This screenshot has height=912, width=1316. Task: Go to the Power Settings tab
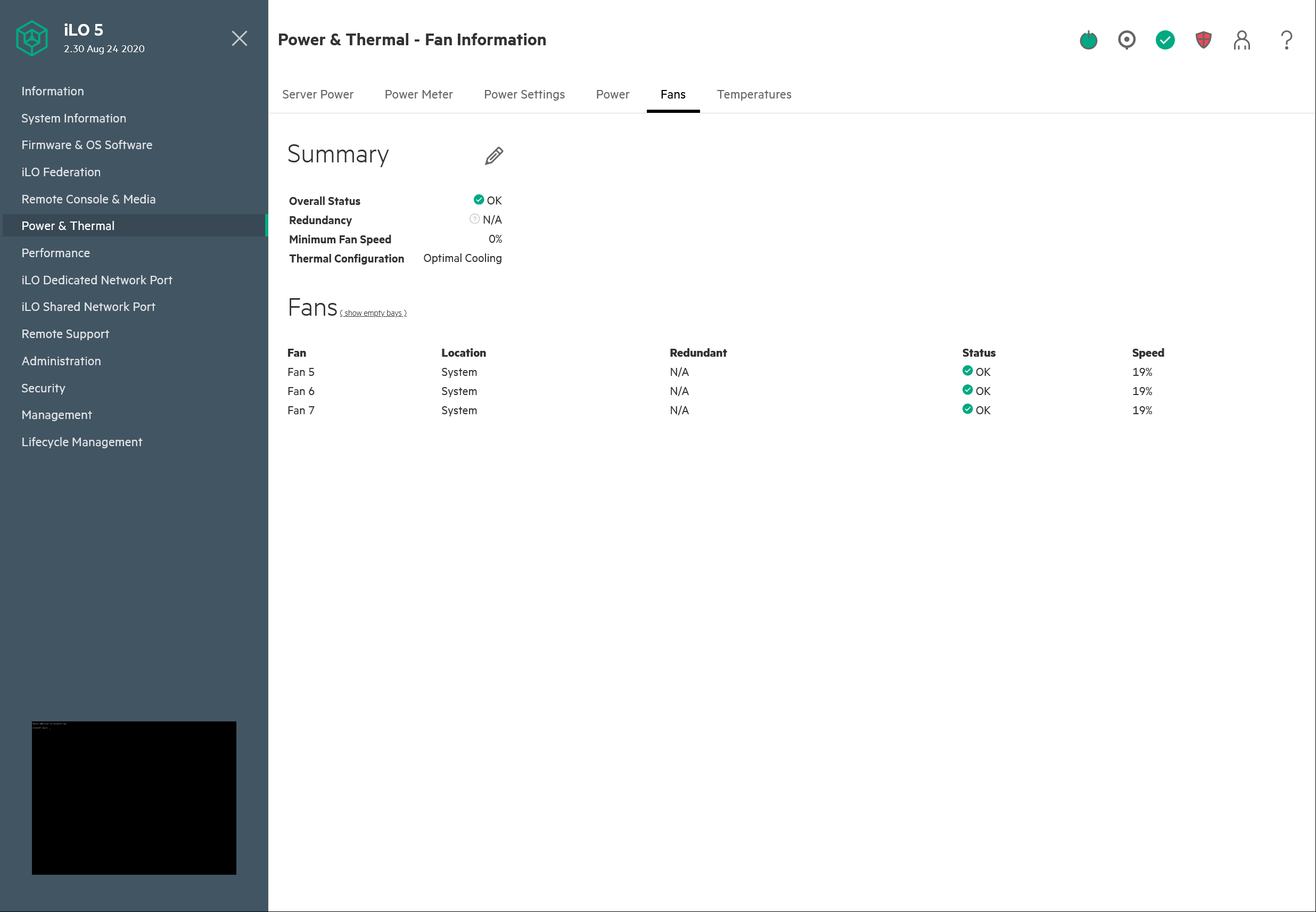point(524,94)
